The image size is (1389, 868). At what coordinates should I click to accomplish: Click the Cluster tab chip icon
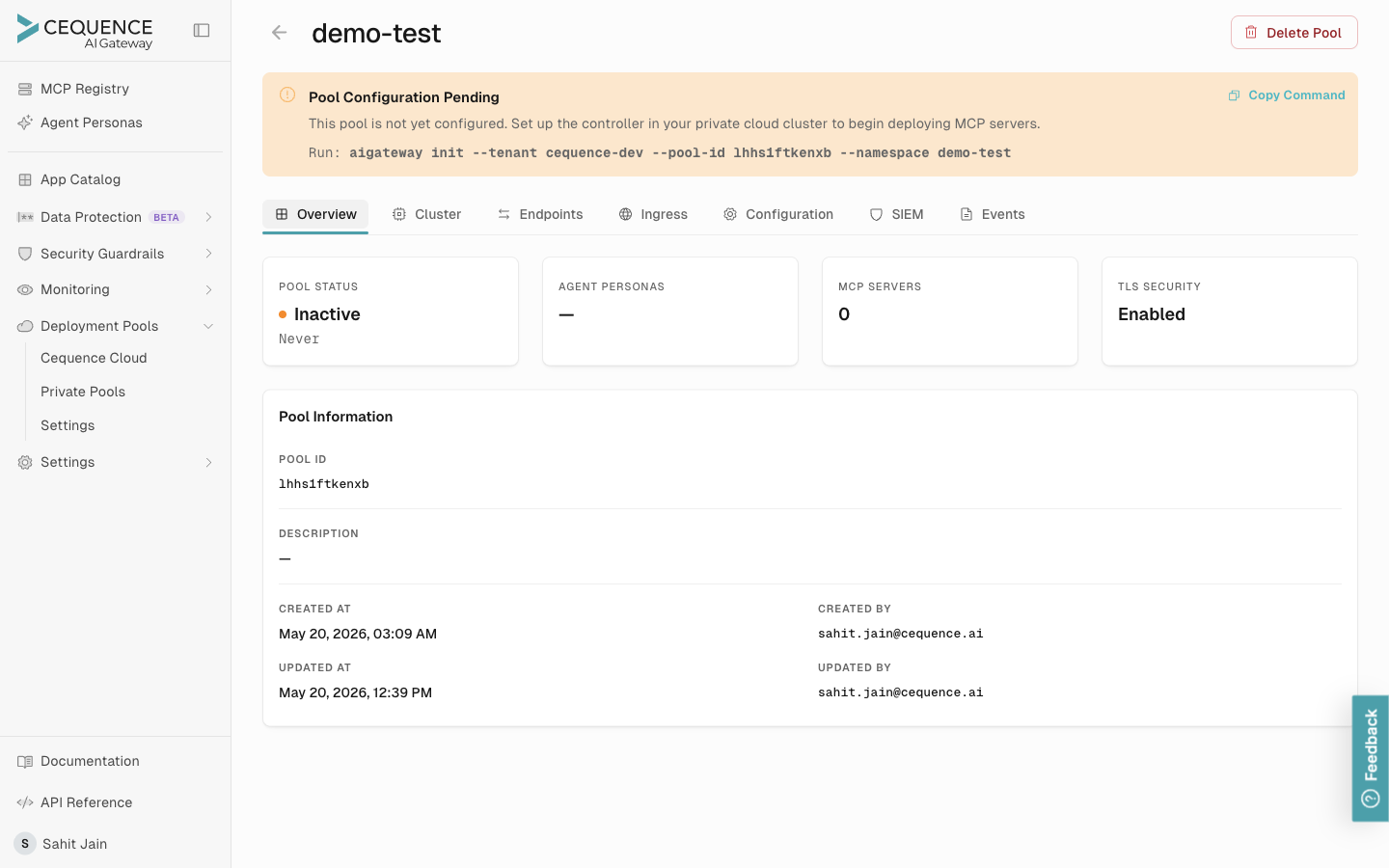(x=399, y=214)
